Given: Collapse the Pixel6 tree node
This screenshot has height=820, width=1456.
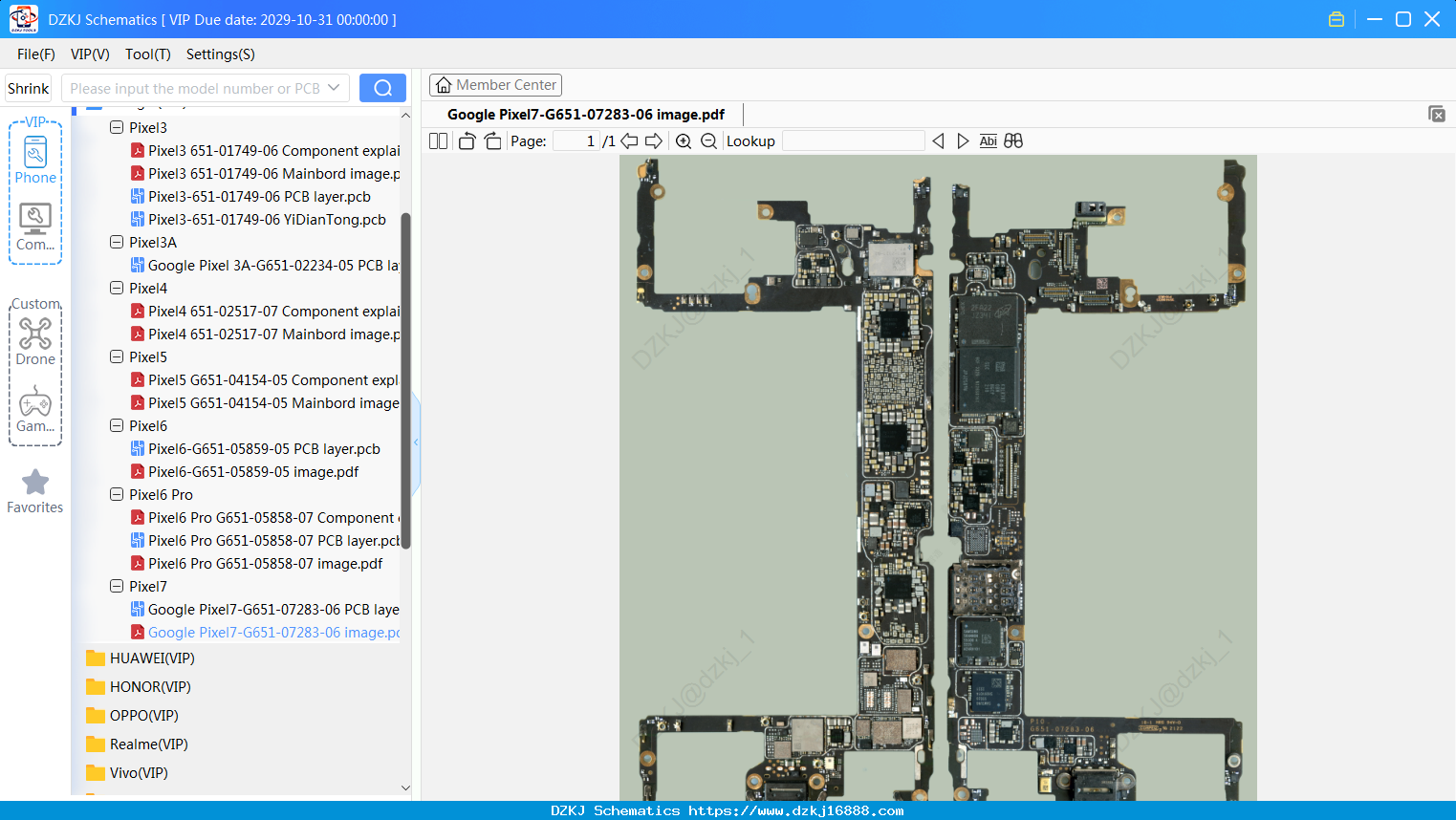Looking at the screenshot, I should point(117,425).
